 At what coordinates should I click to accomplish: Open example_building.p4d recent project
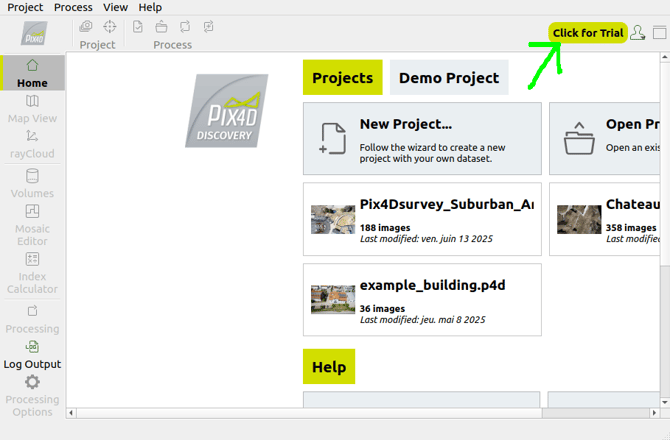422,300
